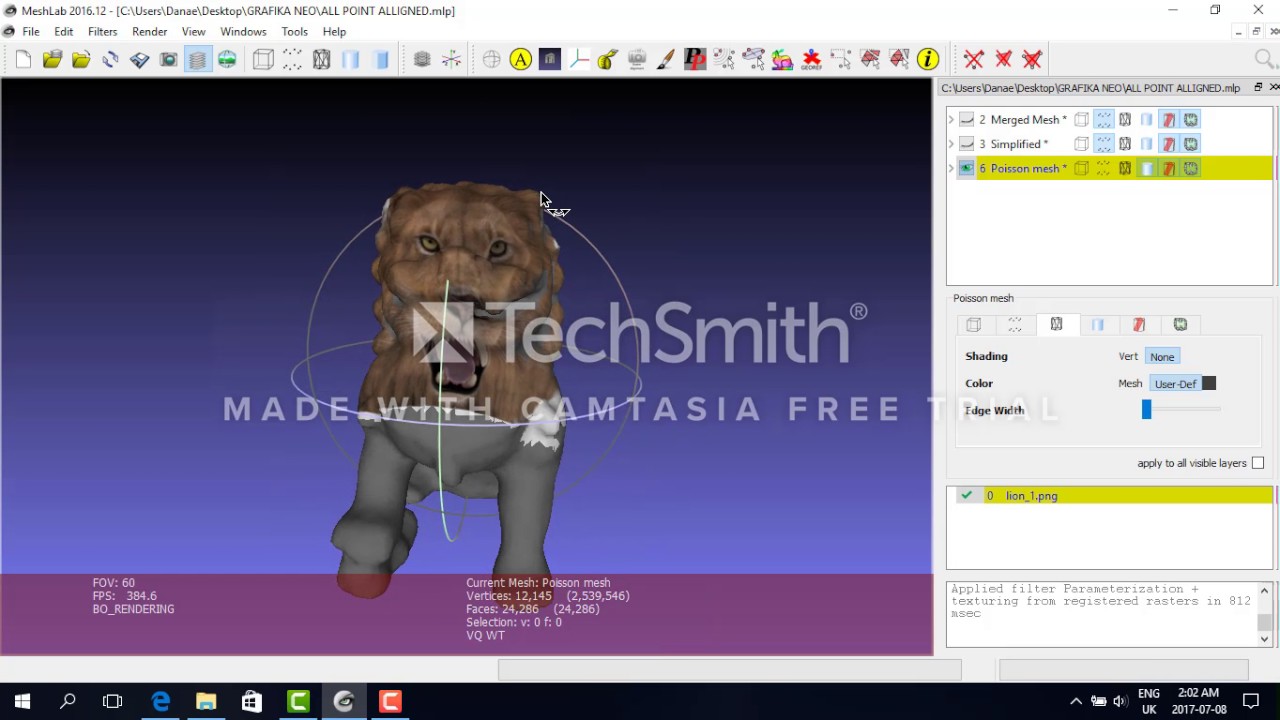Image resolution: width=1280 pixels, height=720 pixels.
Task: Enable wireframe render mode in toolbar
Action: coord(321,60)
